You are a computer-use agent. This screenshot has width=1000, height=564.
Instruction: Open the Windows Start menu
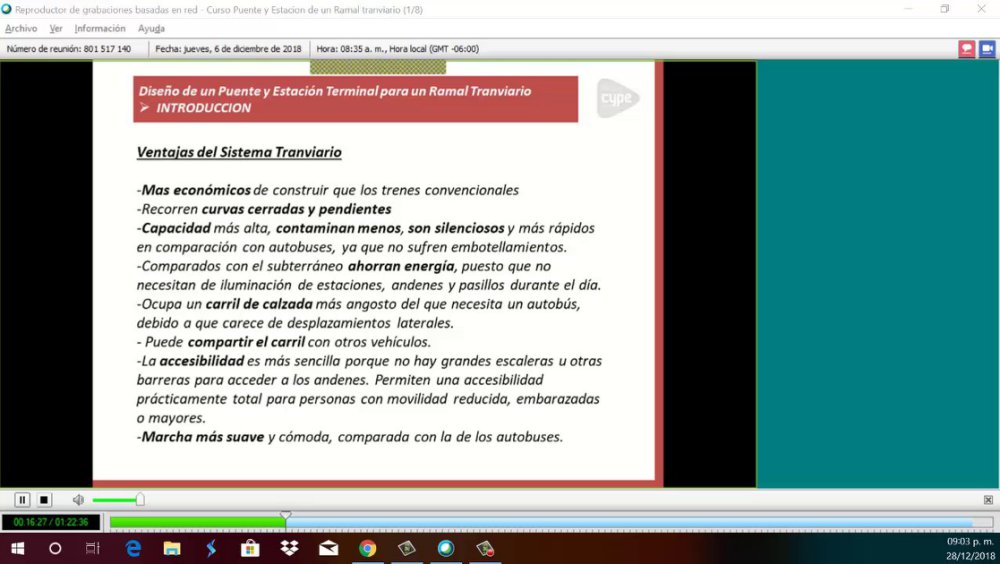tap(17, 548)
